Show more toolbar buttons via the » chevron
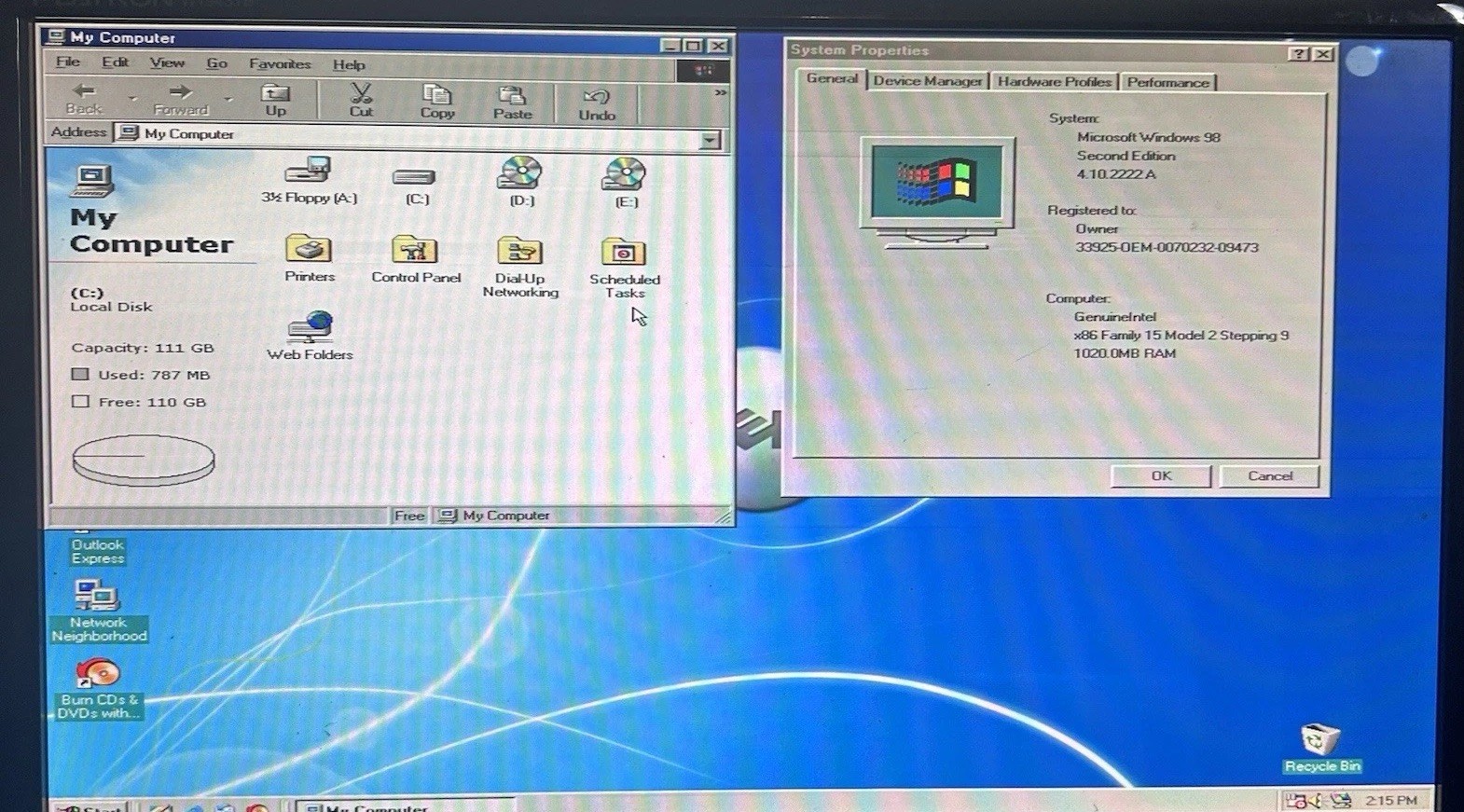The height and width of the screenshot is (812, 1464). pos(720,92)
